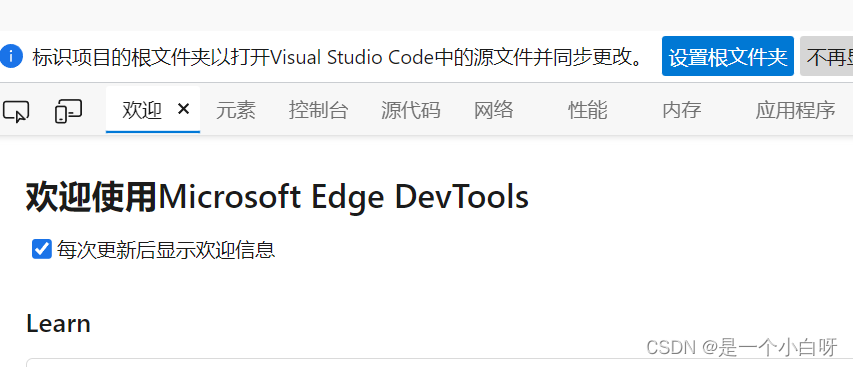Viewport: 853px width, 367px height.
Task: Click the Visual Studio Code banner message
Action: pos(338,57)
